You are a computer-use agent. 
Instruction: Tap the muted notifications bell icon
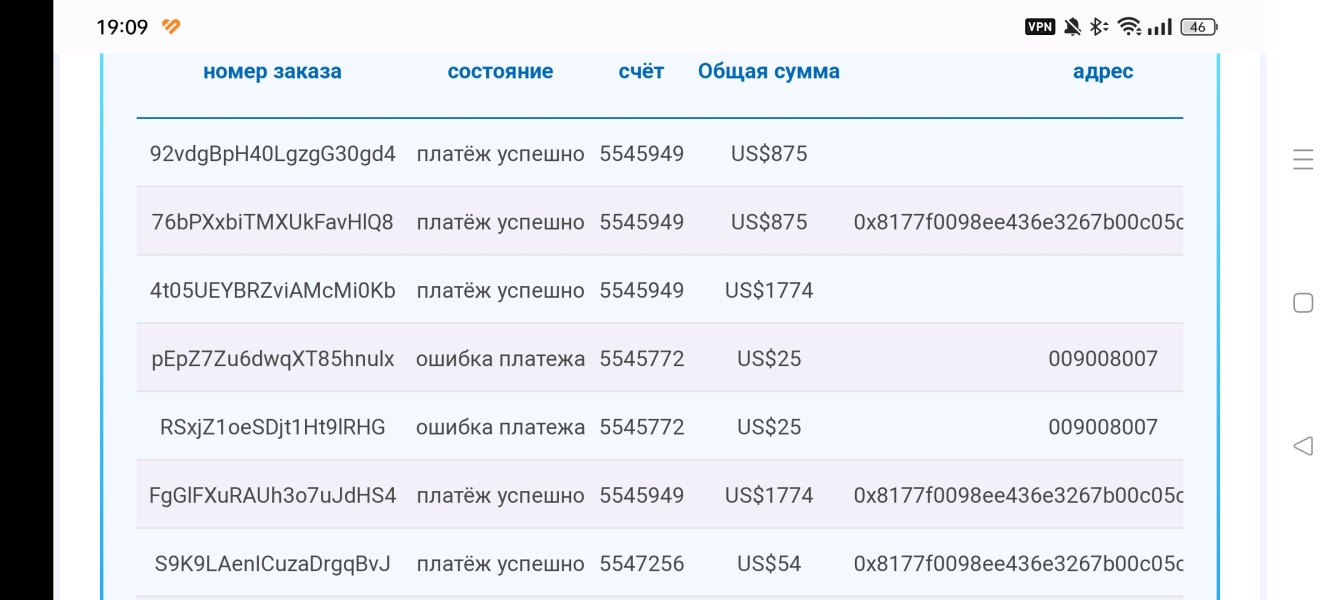pos(1072,27)
